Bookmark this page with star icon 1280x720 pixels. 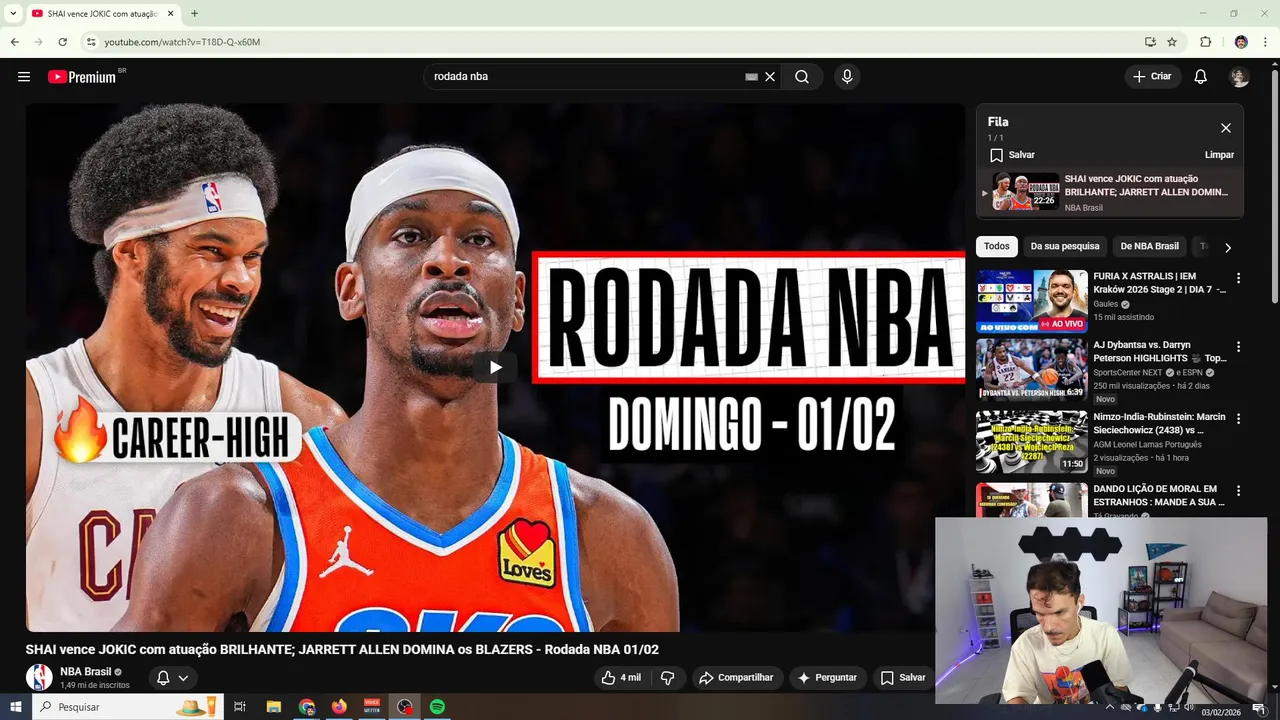pyautogui.click(x=1172, y=42)
